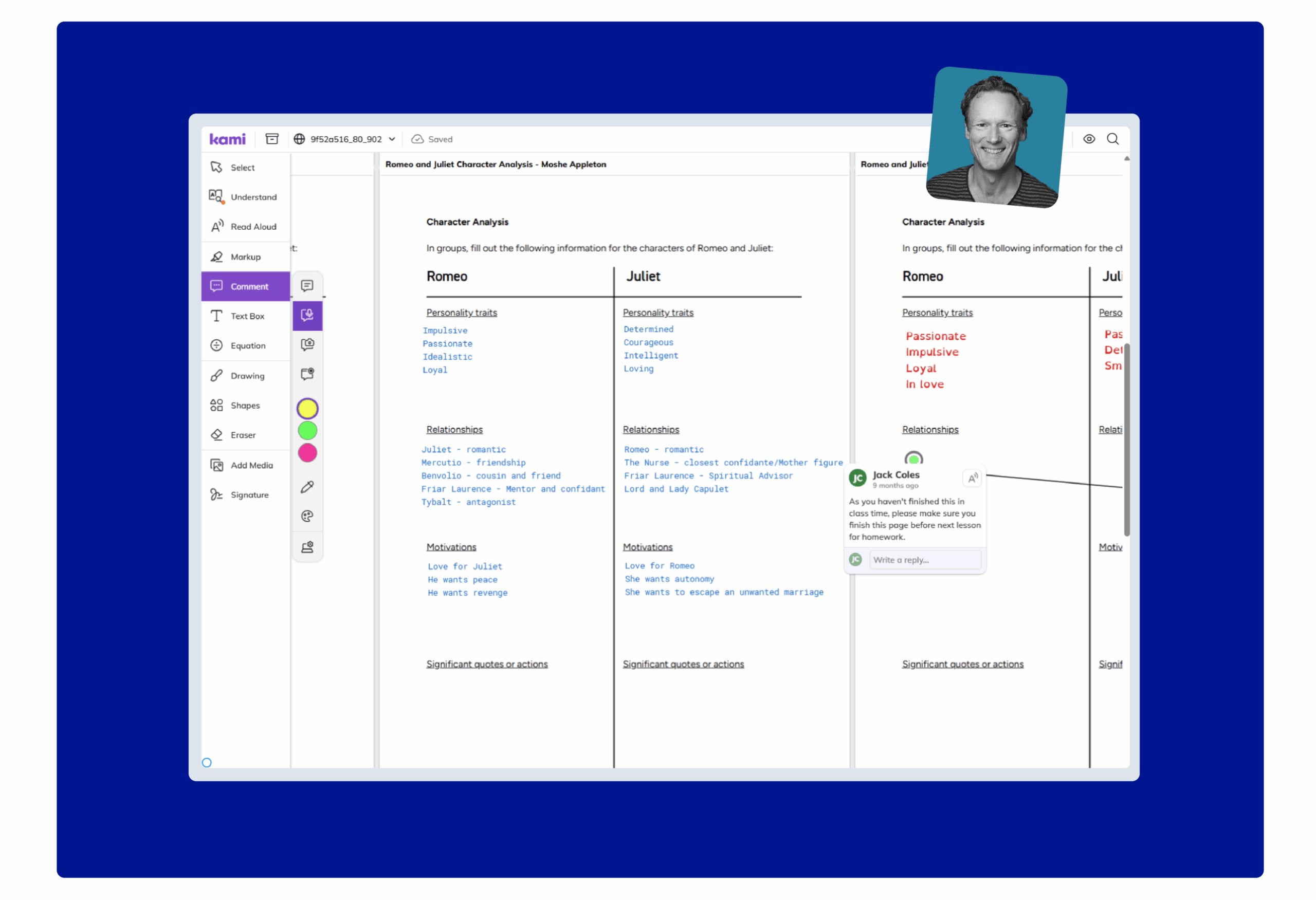Open the Signature tool
This screenshot has width=1316, height=900.
245,494
